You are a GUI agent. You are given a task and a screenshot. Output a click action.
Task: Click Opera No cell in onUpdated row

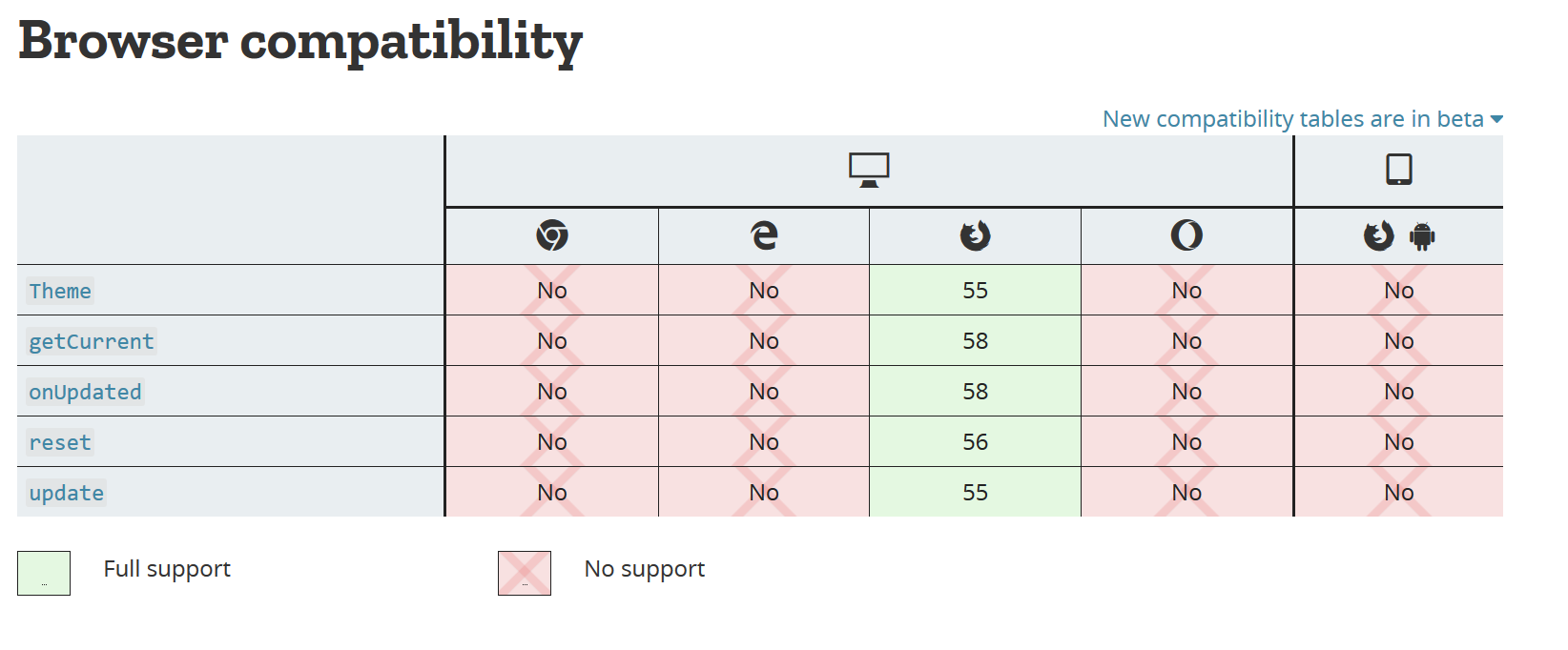coord(1186,392)
